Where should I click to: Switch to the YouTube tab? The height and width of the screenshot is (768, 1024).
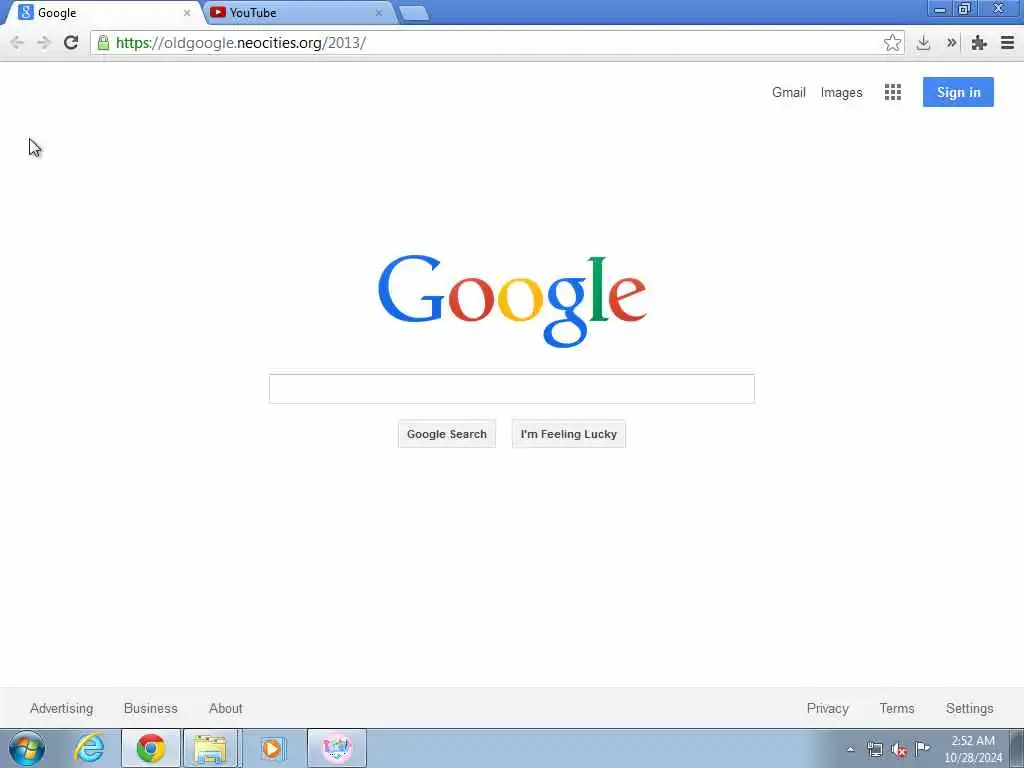tap(300, 12)
